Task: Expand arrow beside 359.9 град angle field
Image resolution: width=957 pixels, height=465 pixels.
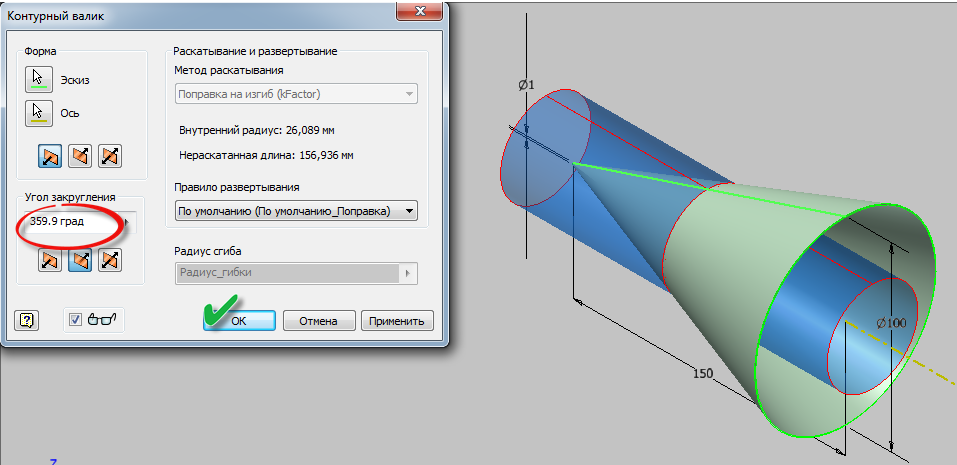Action: coord(127,222)
